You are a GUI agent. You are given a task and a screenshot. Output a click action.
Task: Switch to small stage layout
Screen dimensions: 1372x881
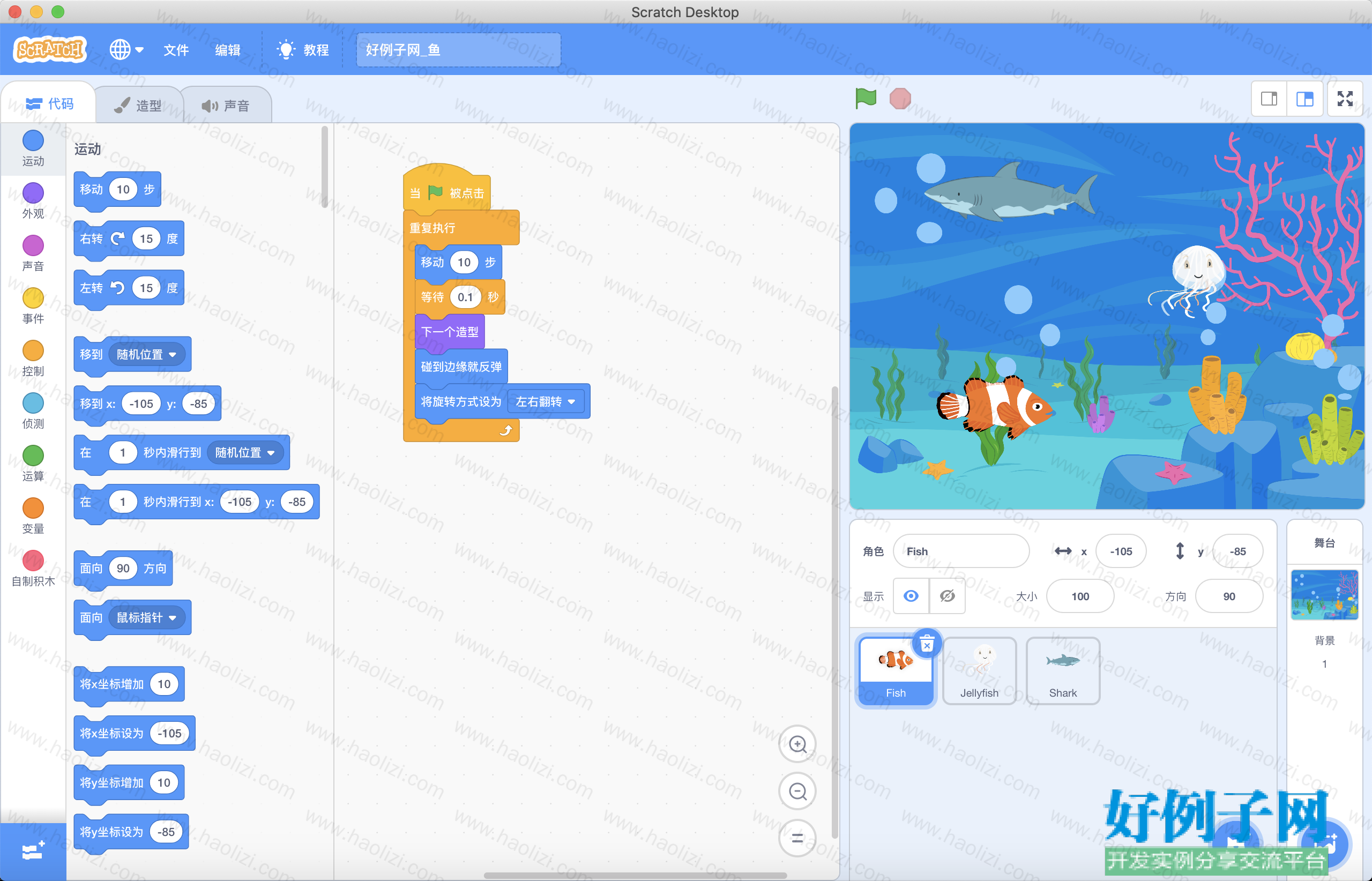tap(1269, 99)
